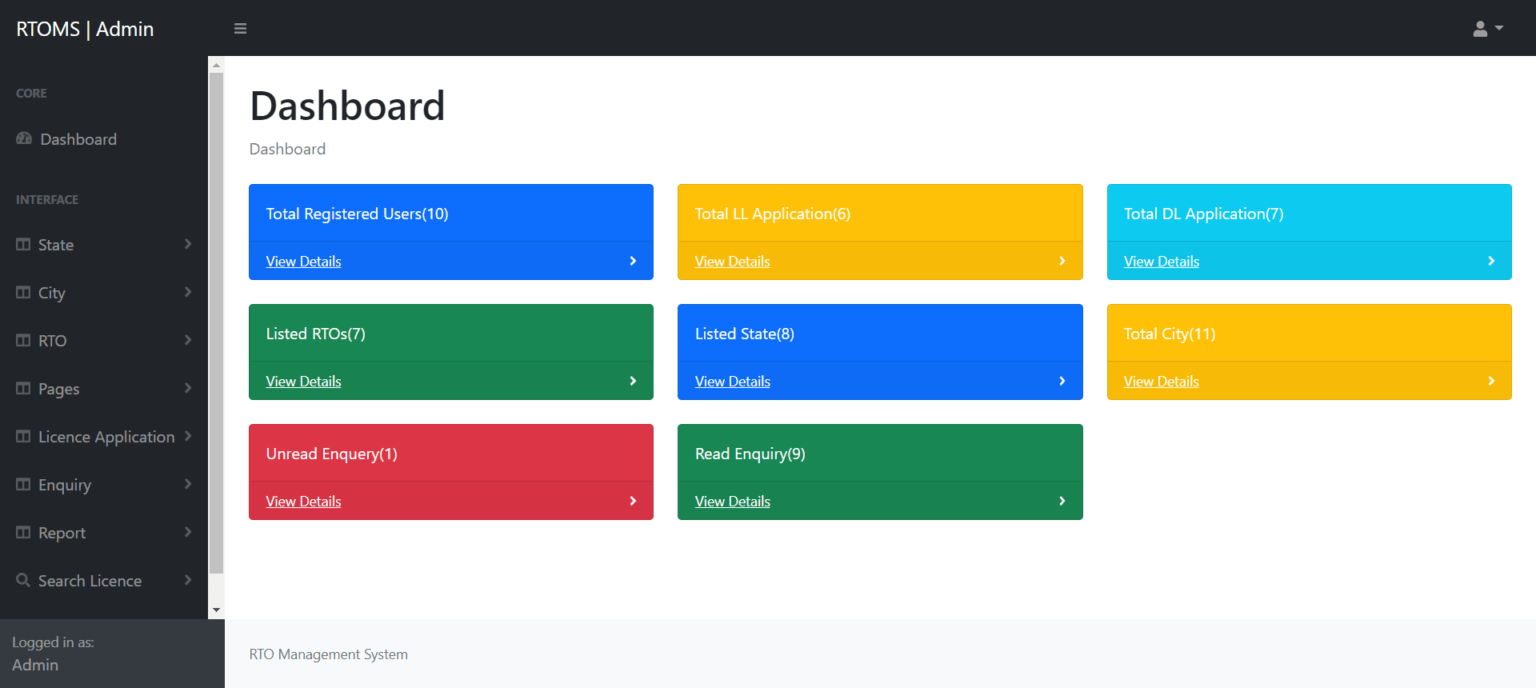The image size is (1536, 688).
Task: Open View Details on Total Registered Users card
Action: point(303,261)
